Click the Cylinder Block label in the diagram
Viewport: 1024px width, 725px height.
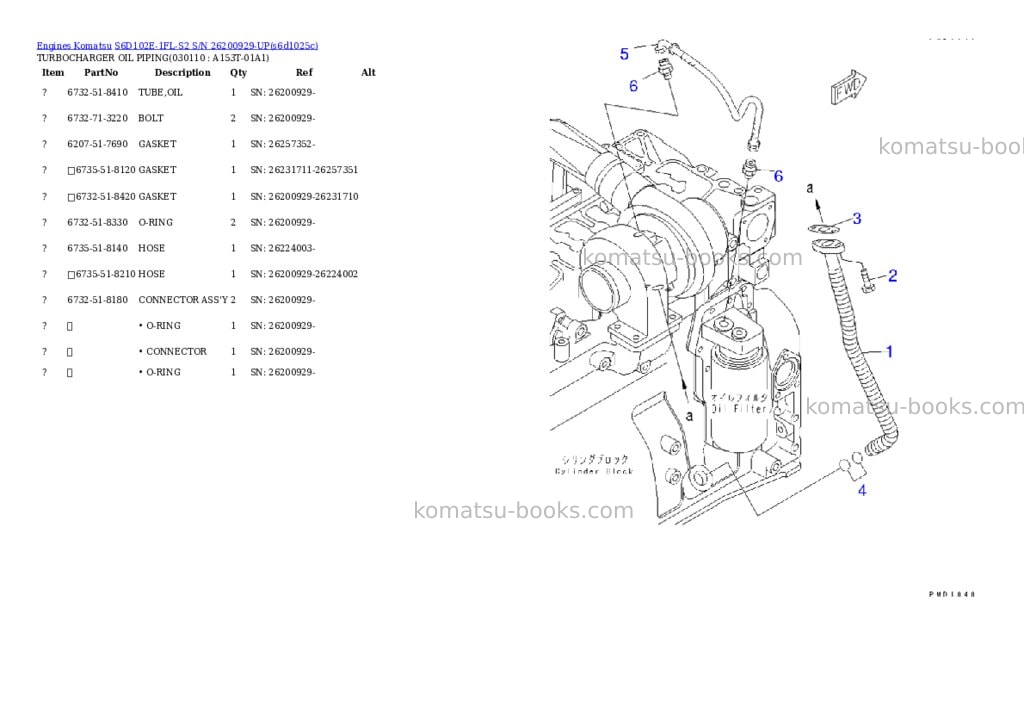594,472
